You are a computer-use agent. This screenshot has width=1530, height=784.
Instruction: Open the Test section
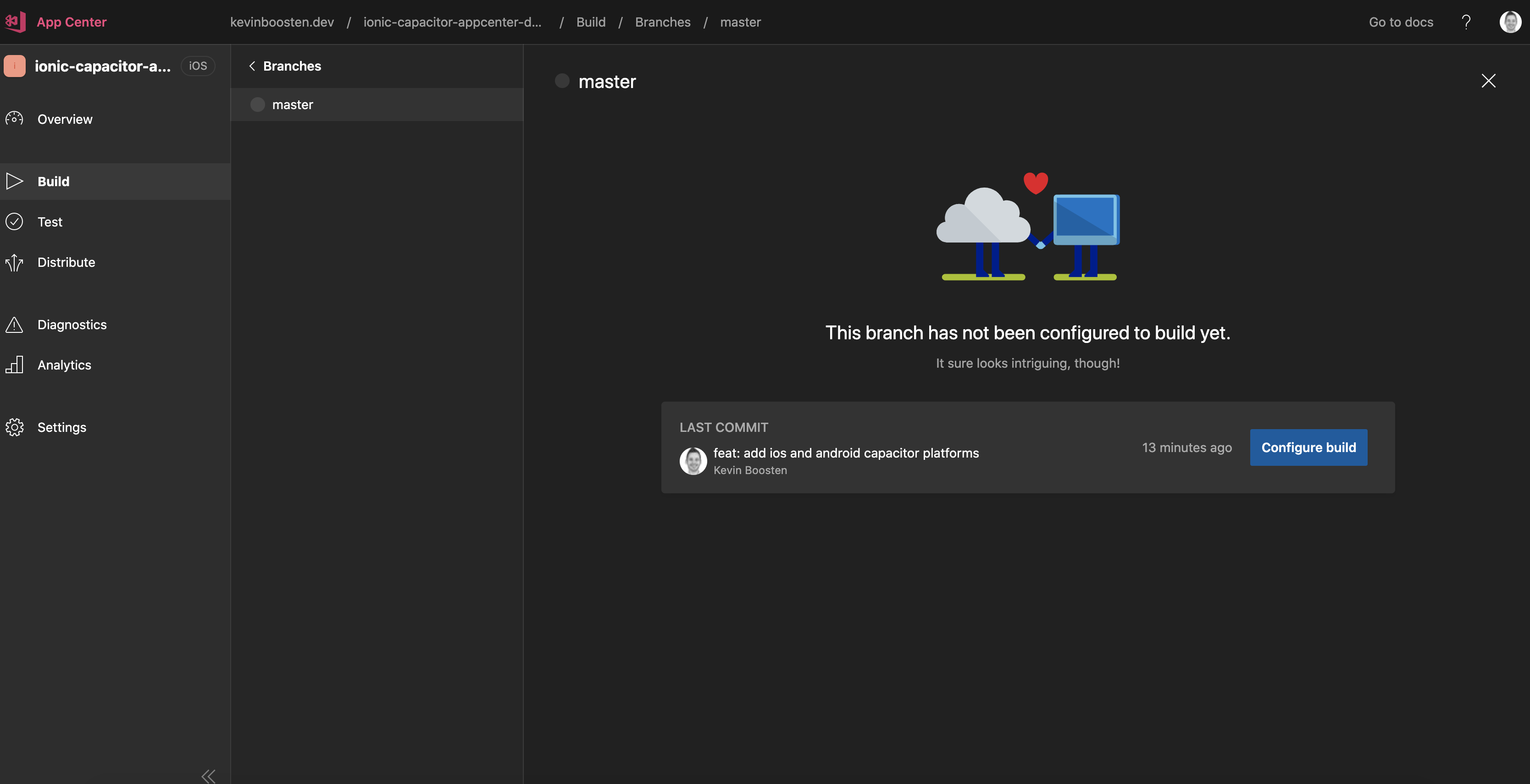50,221
